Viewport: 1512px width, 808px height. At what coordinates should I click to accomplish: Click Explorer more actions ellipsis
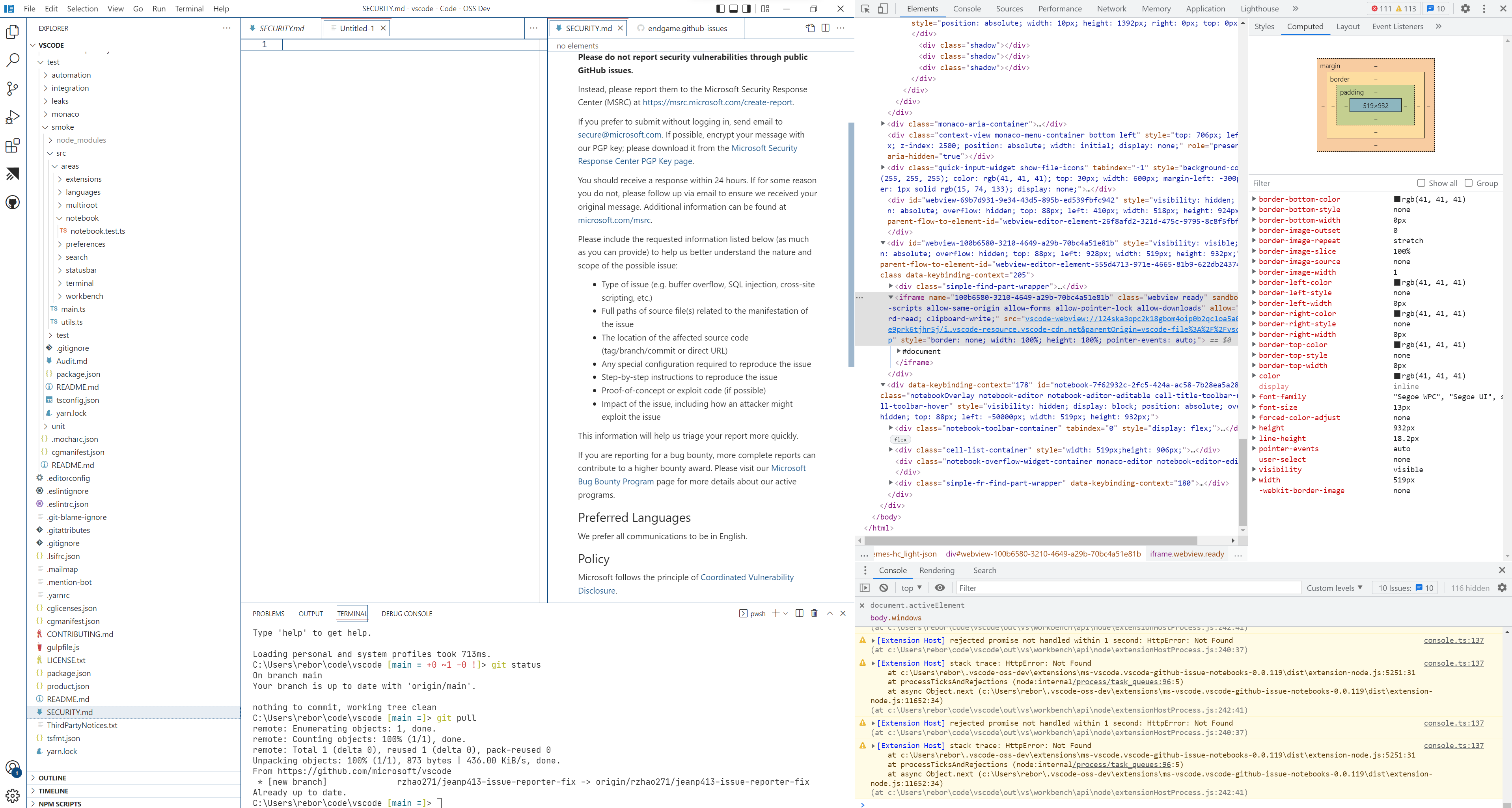coord(227,28)
